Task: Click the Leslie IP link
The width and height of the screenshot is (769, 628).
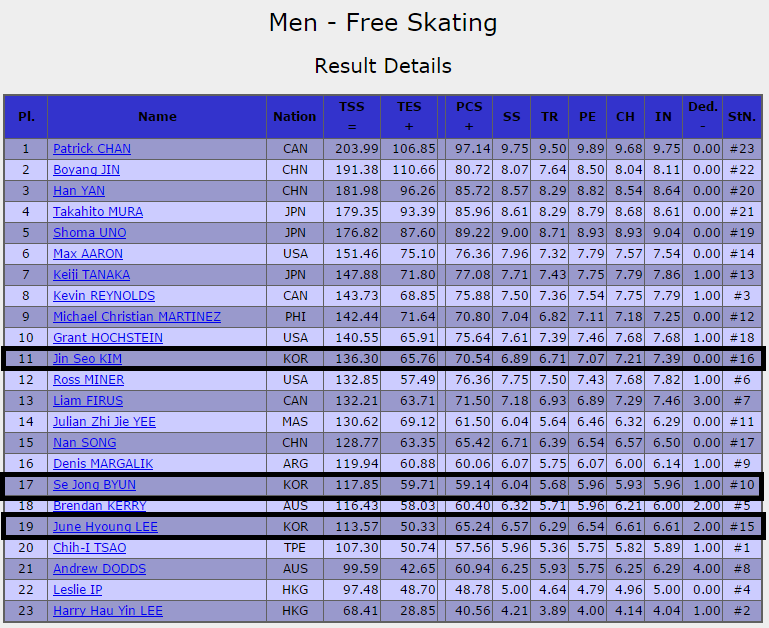Action: click(77, 590)
